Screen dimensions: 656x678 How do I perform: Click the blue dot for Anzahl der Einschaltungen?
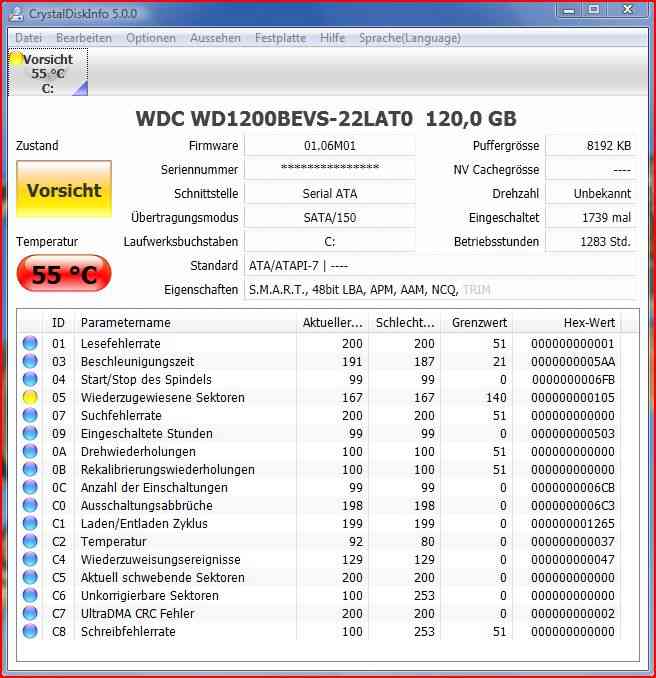(x=30, y=487)
